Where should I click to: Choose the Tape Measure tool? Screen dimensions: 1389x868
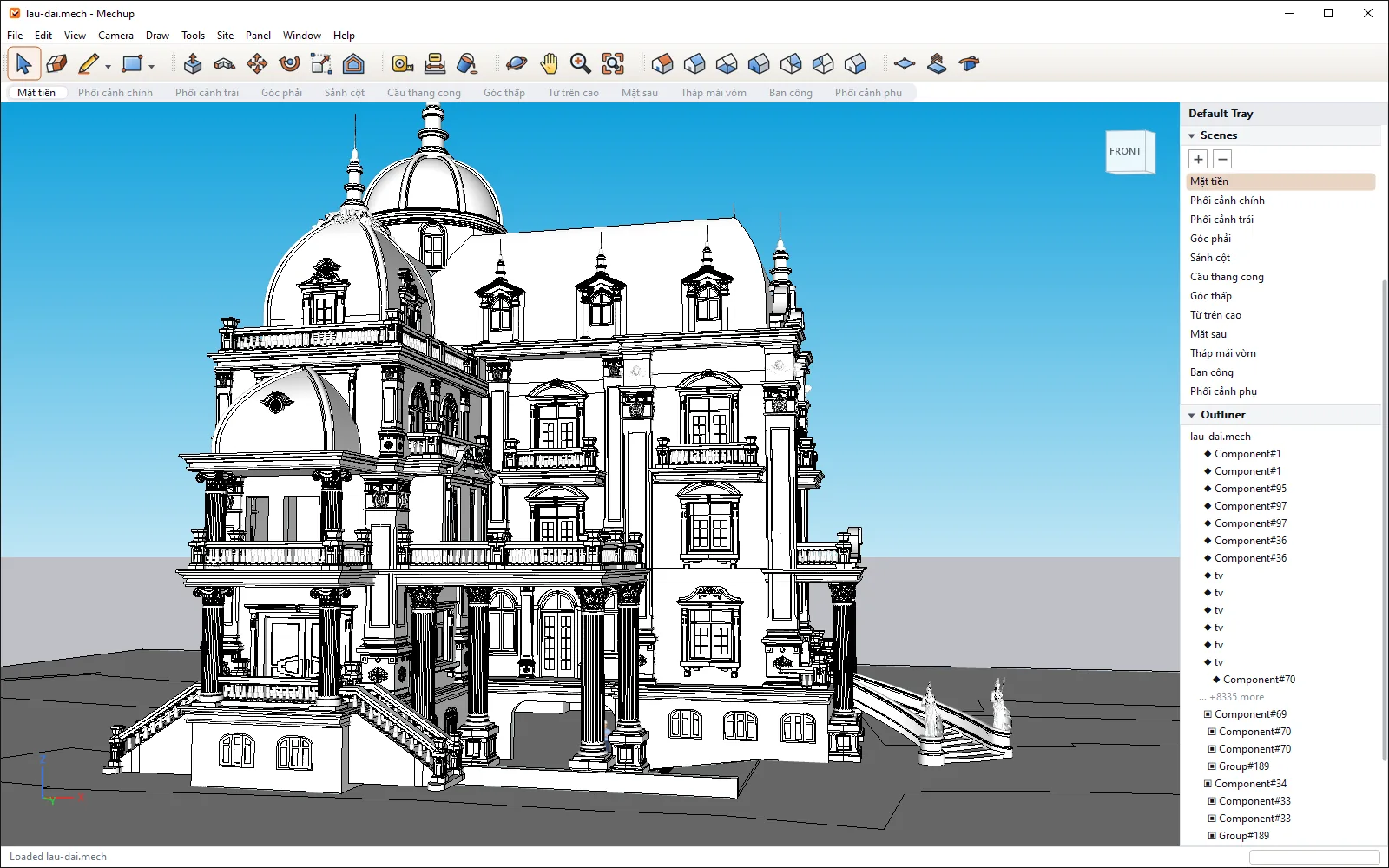pyautogui.click(x=402, y=63)
